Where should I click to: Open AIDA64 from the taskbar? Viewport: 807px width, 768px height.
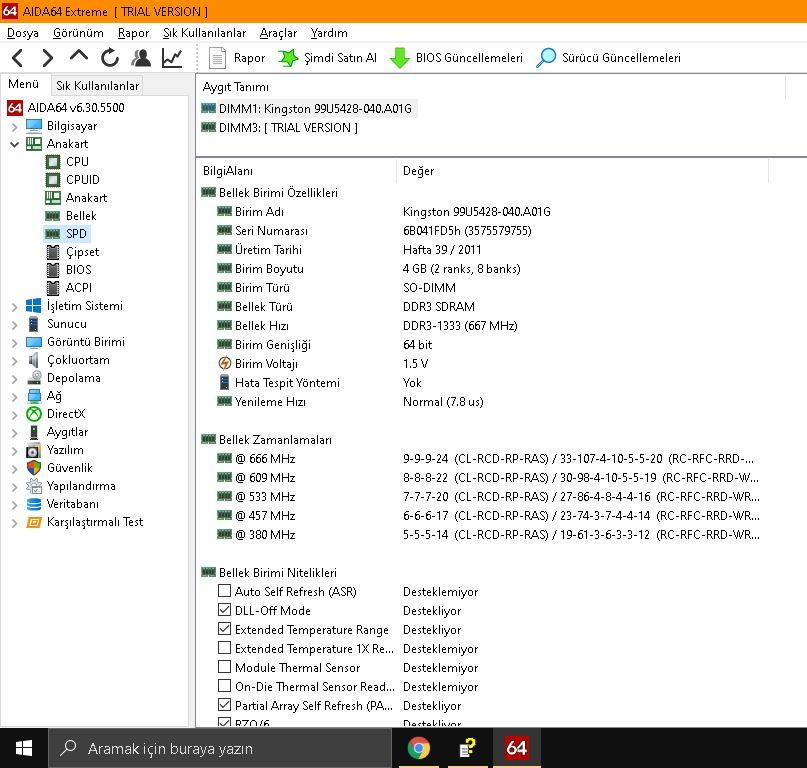516,748
